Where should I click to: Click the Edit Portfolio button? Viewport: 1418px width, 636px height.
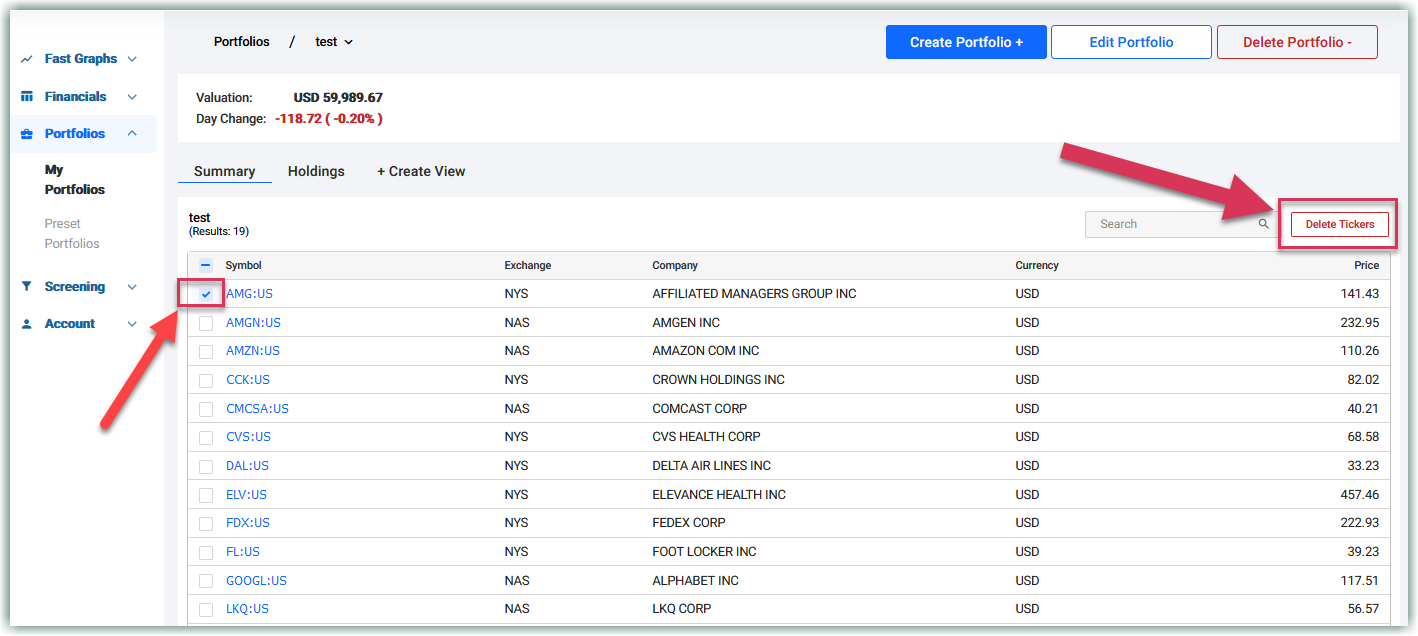tap(1131, 42)
